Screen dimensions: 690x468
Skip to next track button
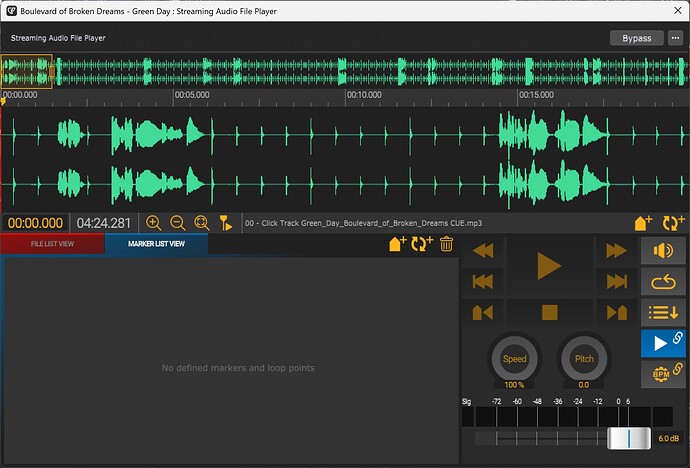(617, 282)
